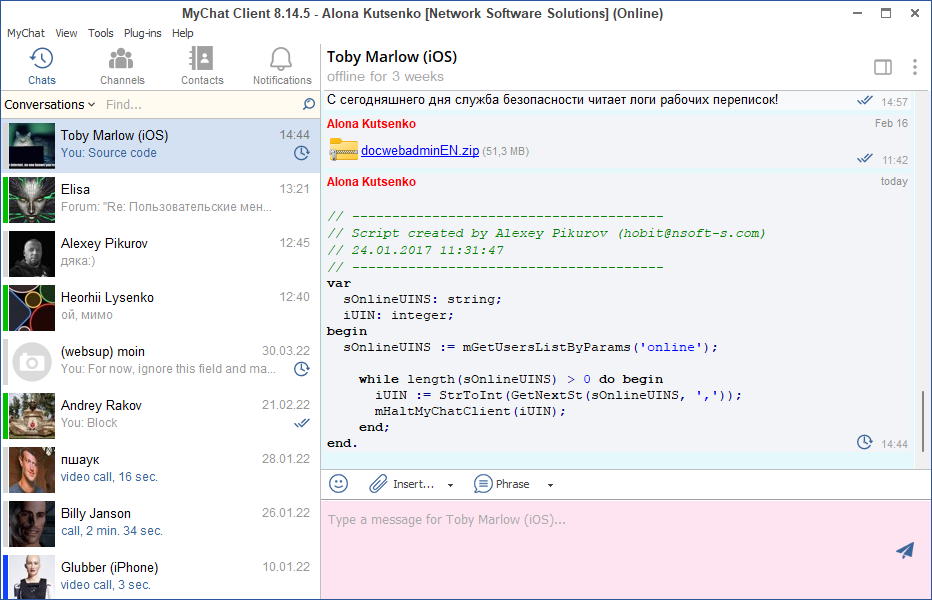Open the emoji picker
The height and width of the screenshot is (600, 932).
click(338, 483)
